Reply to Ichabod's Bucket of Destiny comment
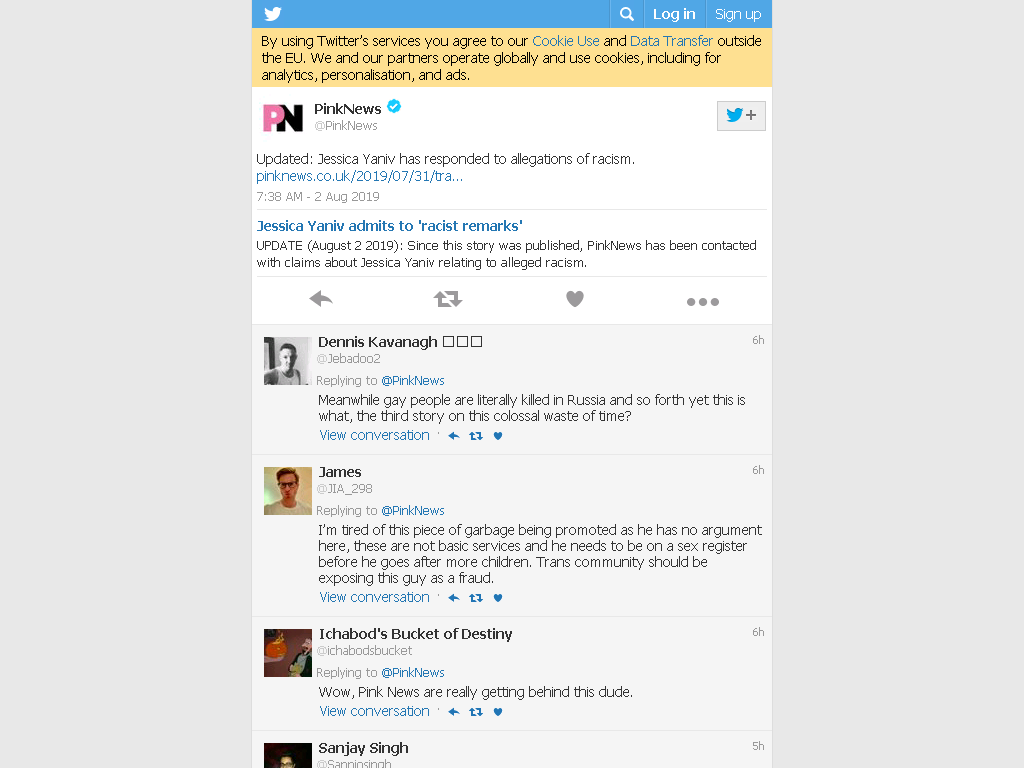1024x768 pixels. [454, 712]
